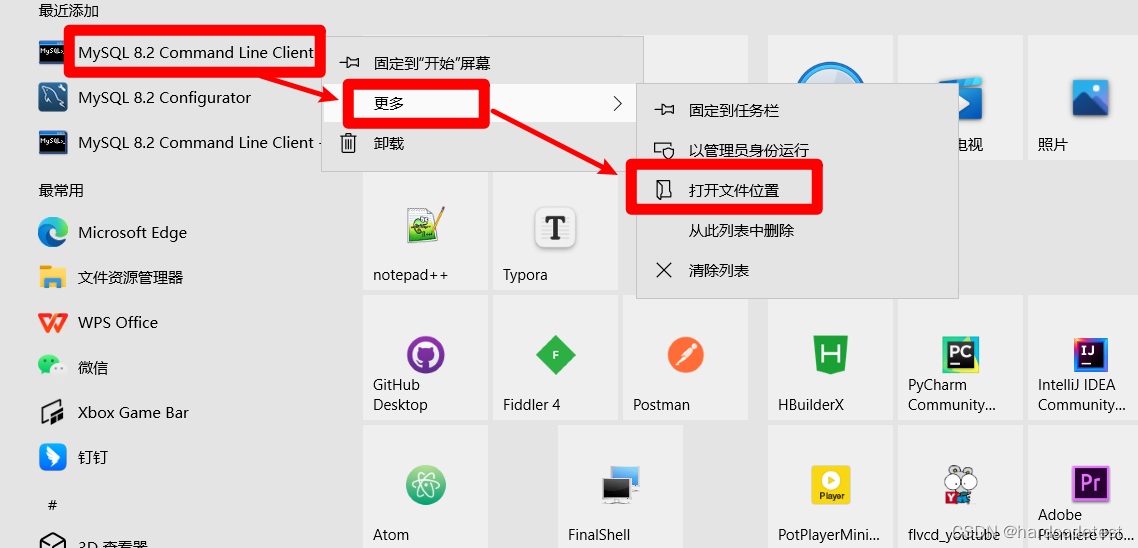Viewport: 1138px width, 548px height.
Task: Click the Xbox Game Bar label
Action: point(133,412)
